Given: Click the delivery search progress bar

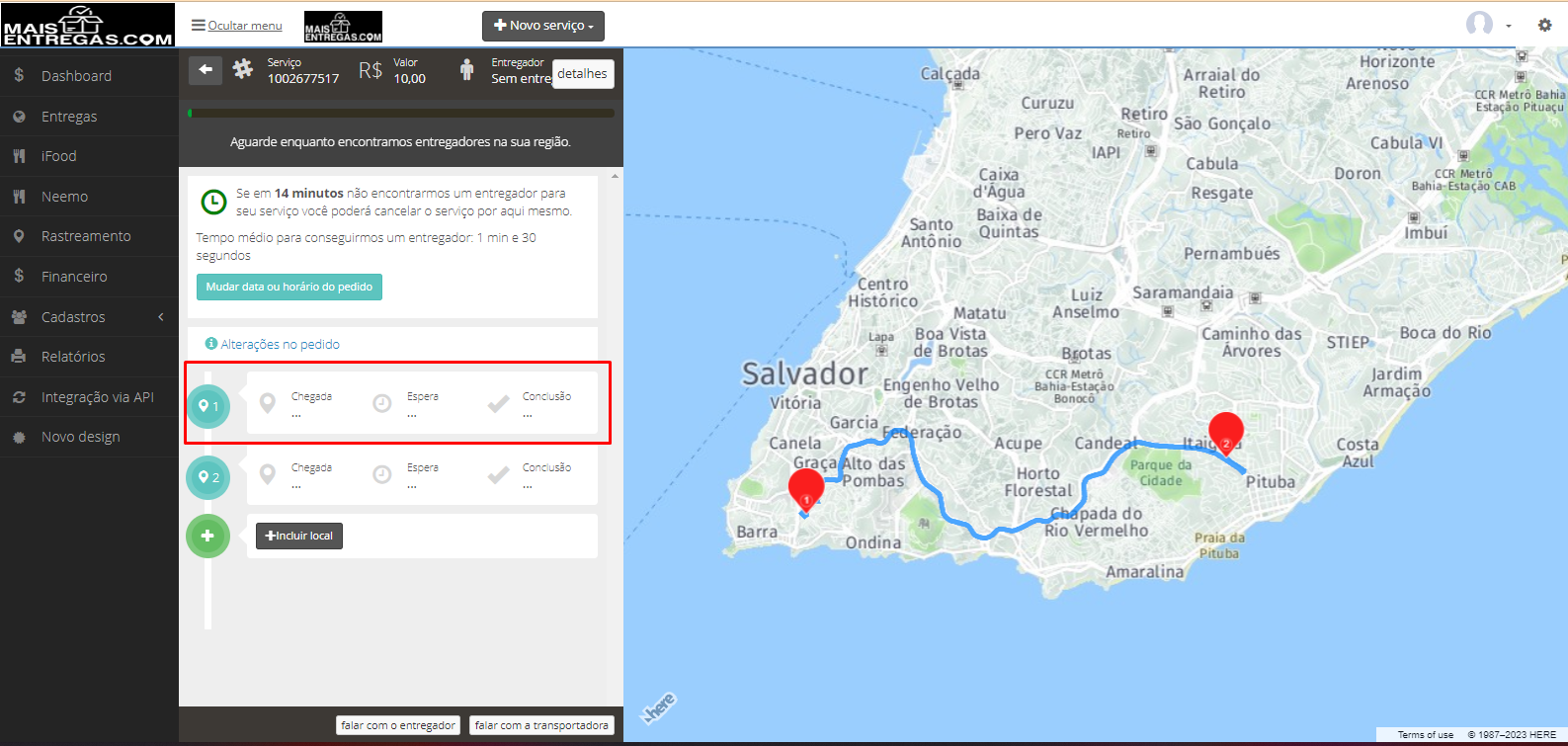Looking at the screenshot, I should click(401, 114).
